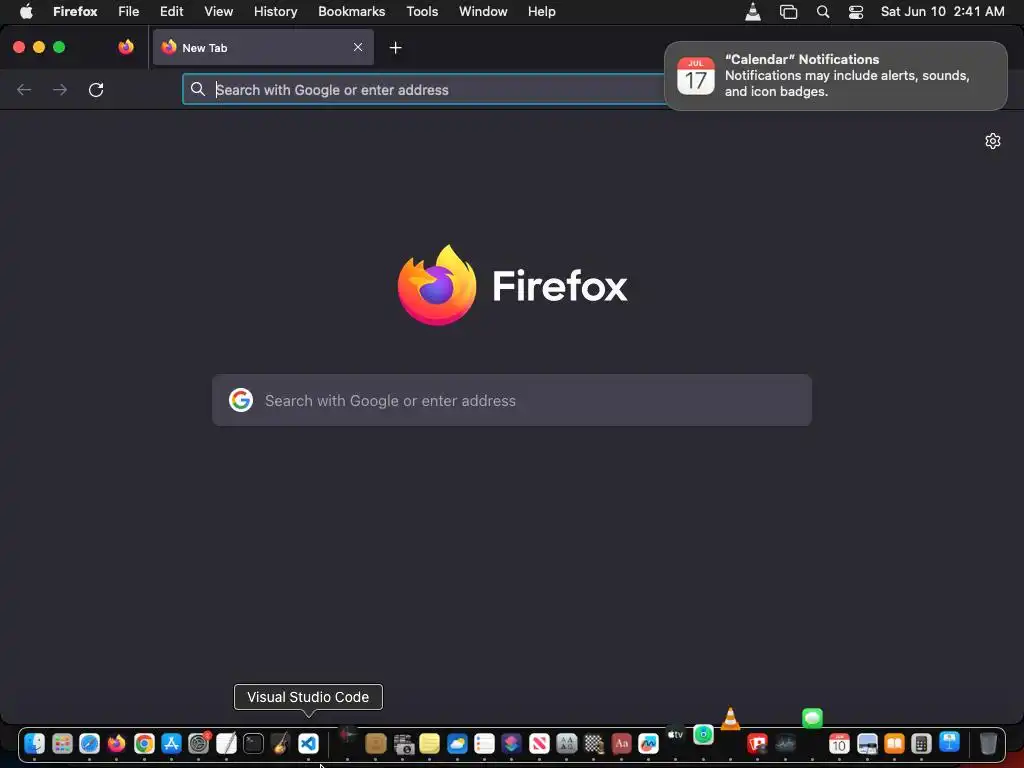The height and width of the screenshot is (768, 1024).
Task: Open the Help menu
Action: (x=541, y=11)
